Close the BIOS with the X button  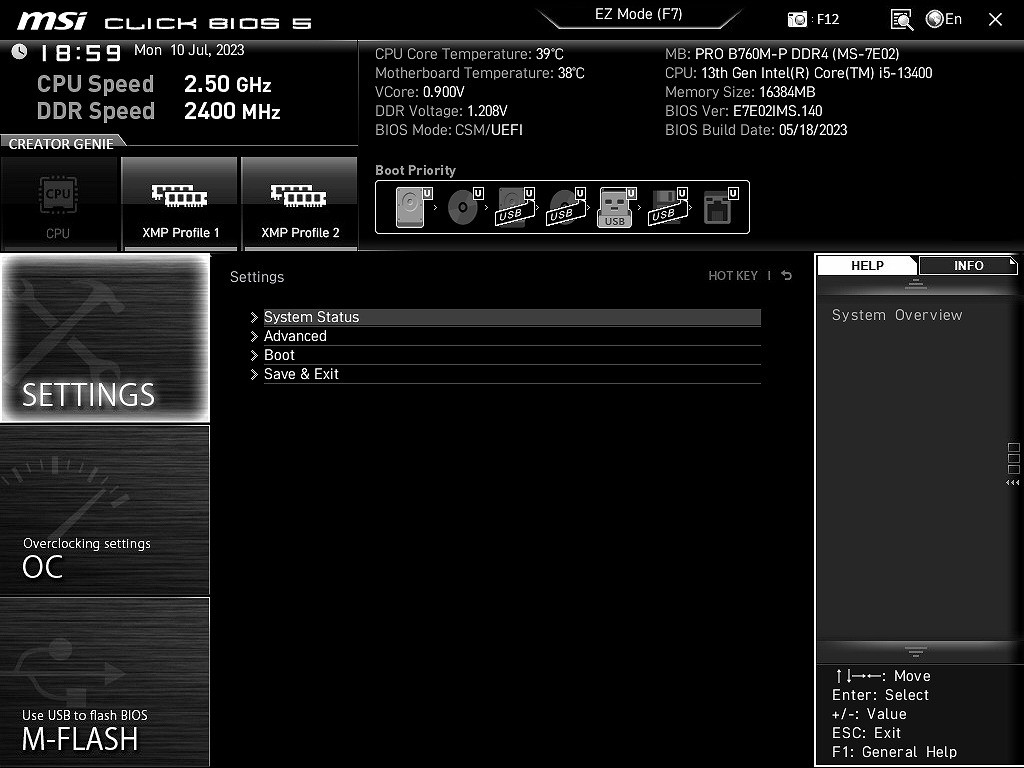(995, 20)
